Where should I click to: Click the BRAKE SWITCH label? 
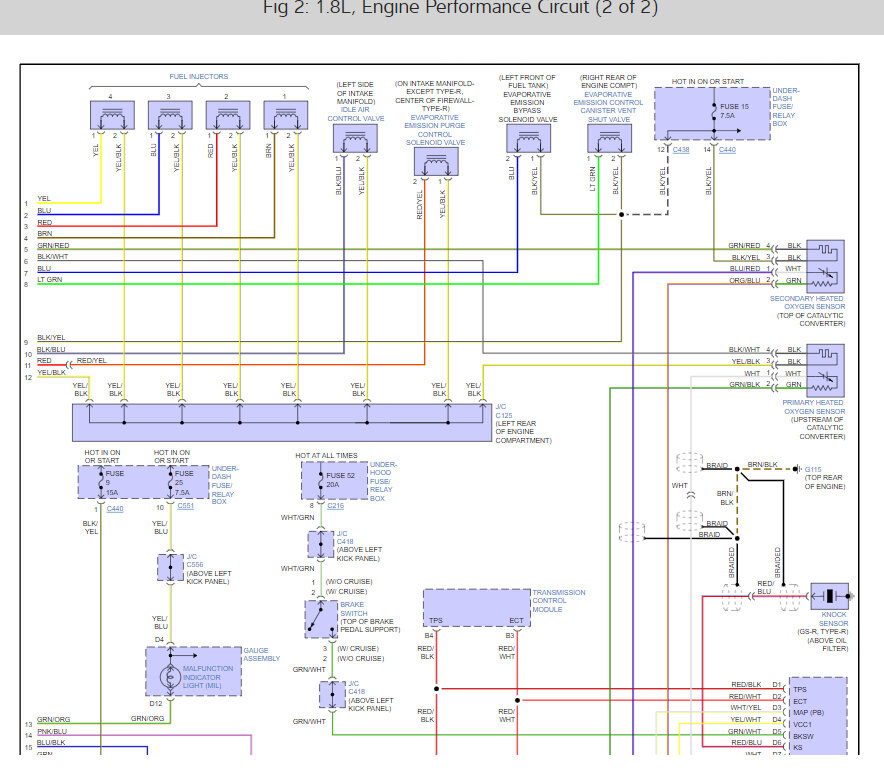pyautogui.click(x=353, y=609)
